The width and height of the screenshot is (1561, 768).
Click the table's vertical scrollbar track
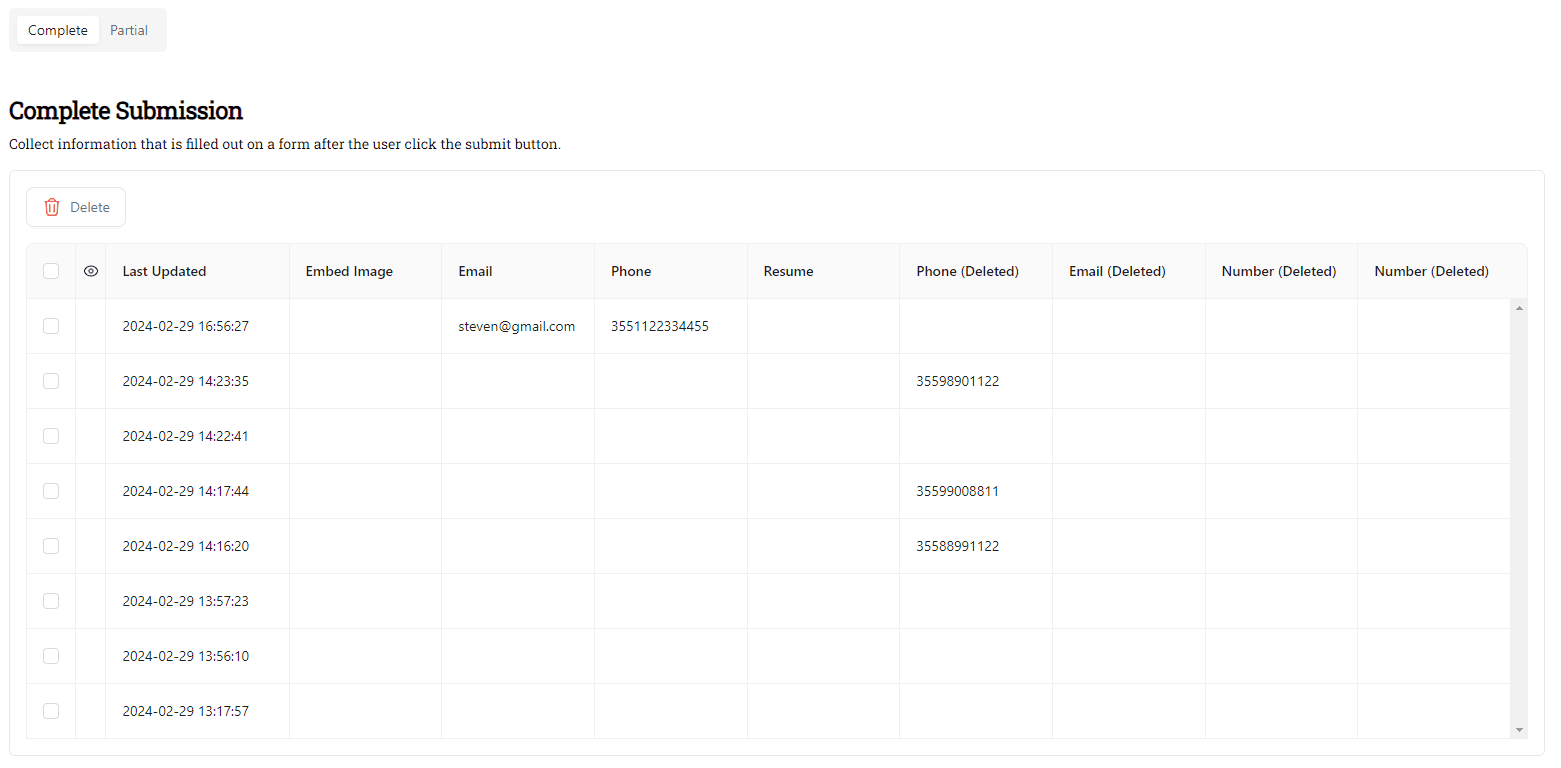coord(1519,519)
